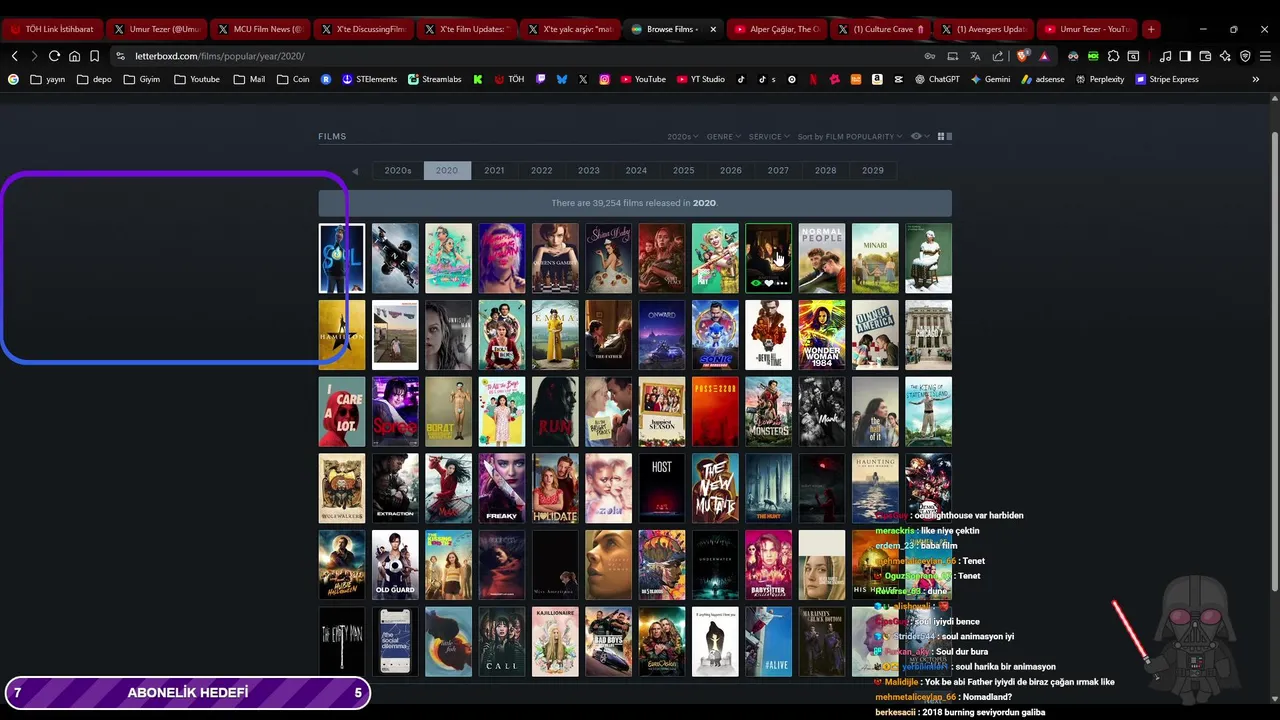1280x720 pixels.
Task: Show hidden bookmarks overflow chevron
Action: [1256, 79]
